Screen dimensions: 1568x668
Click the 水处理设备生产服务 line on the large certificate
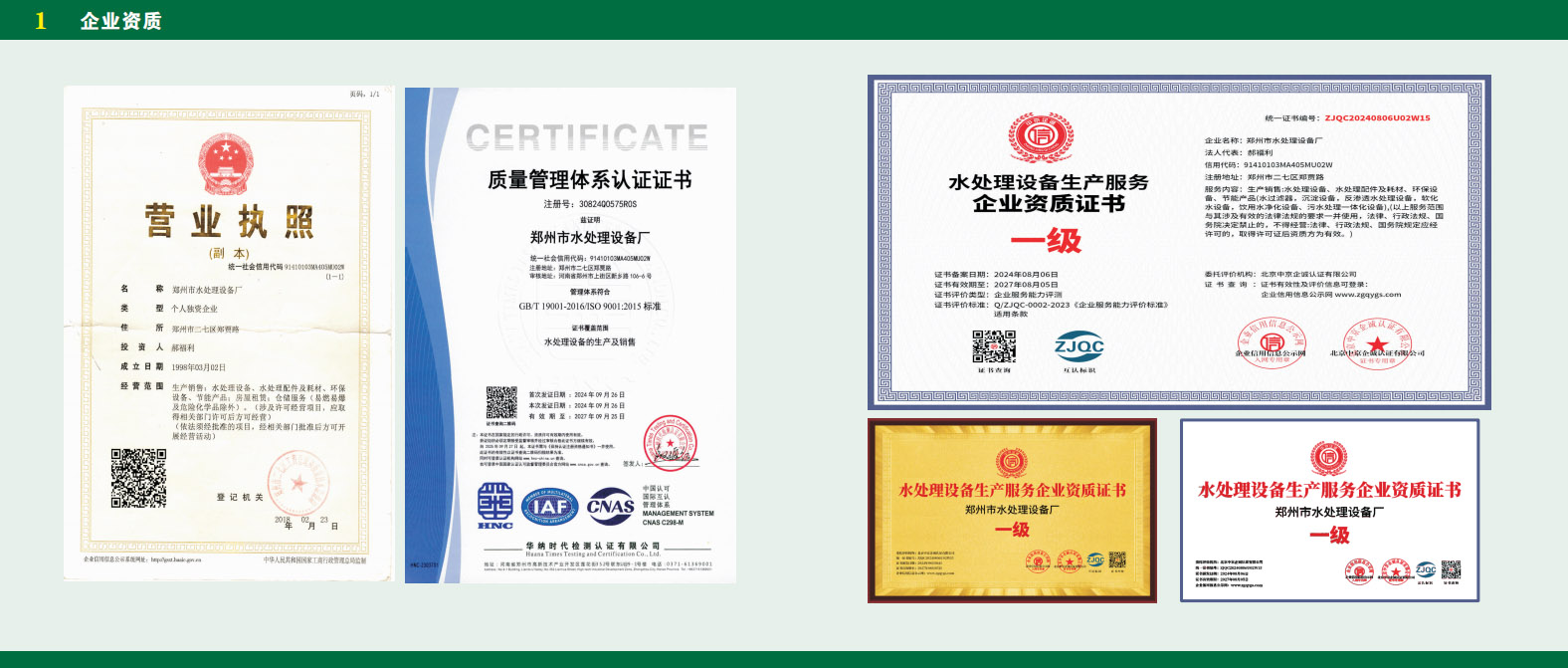click(x=1049, y=182)
